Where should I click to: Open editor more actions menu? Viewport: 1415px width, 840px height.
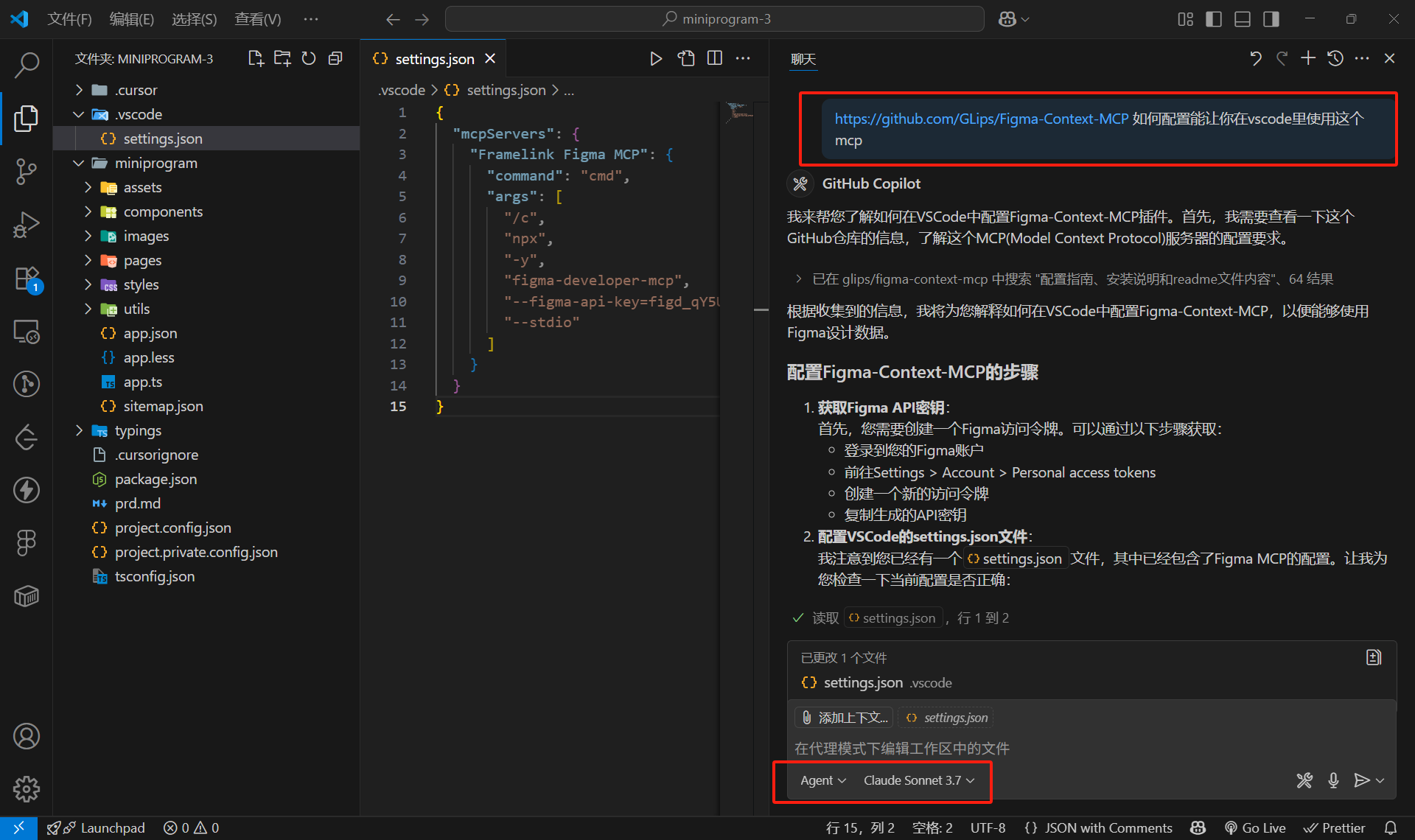click(743, 58)
